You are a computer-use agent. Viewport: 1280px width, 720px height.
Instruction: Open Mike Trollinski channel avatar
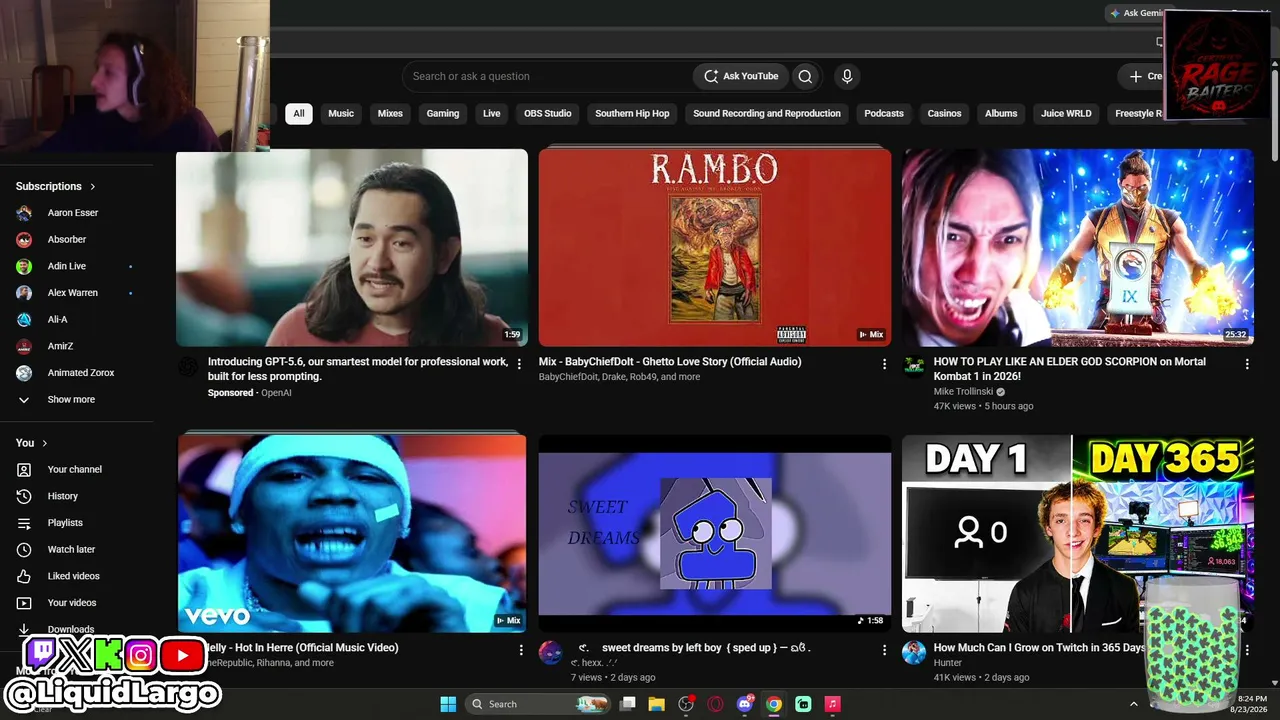[914, 366]
